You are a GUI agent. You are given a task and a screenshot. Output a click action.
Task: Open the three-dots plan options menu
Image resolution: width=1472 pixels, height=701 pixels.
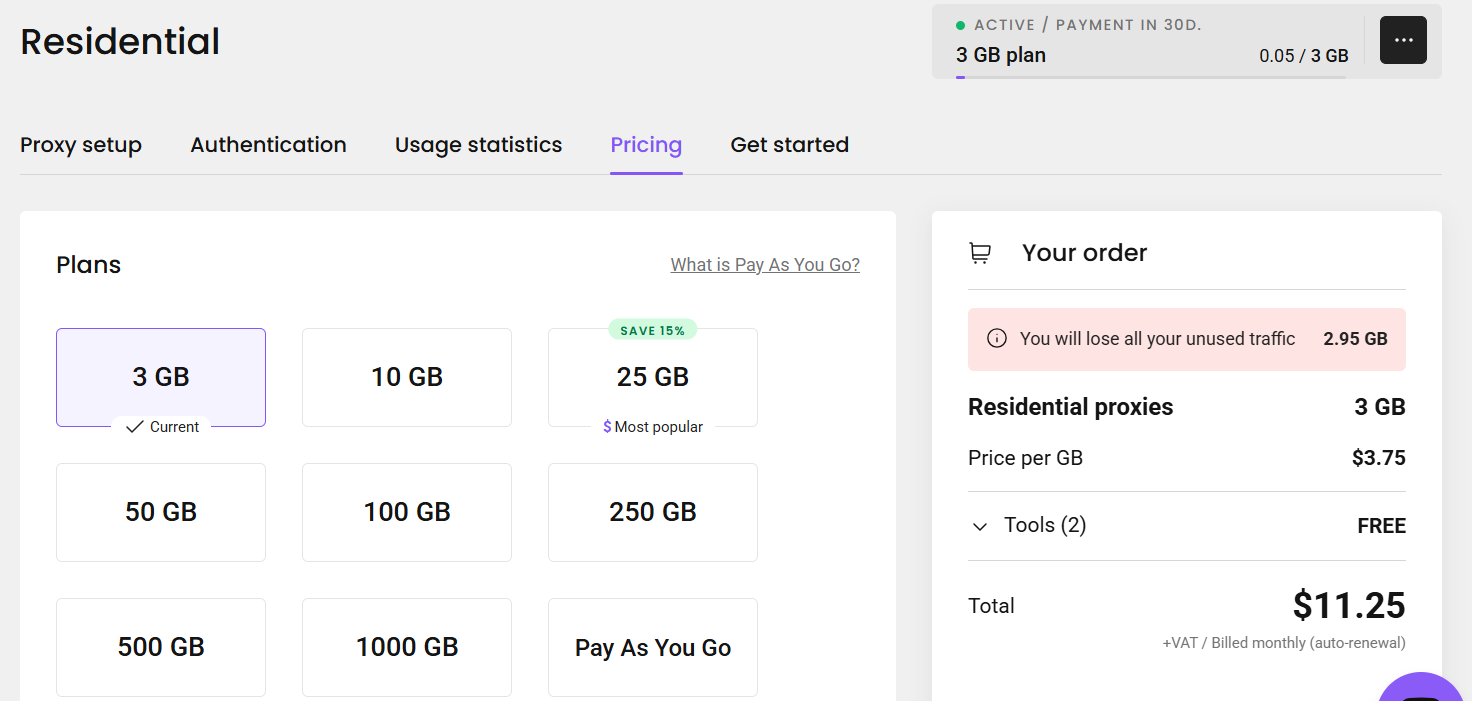[x=1403, y=40]
